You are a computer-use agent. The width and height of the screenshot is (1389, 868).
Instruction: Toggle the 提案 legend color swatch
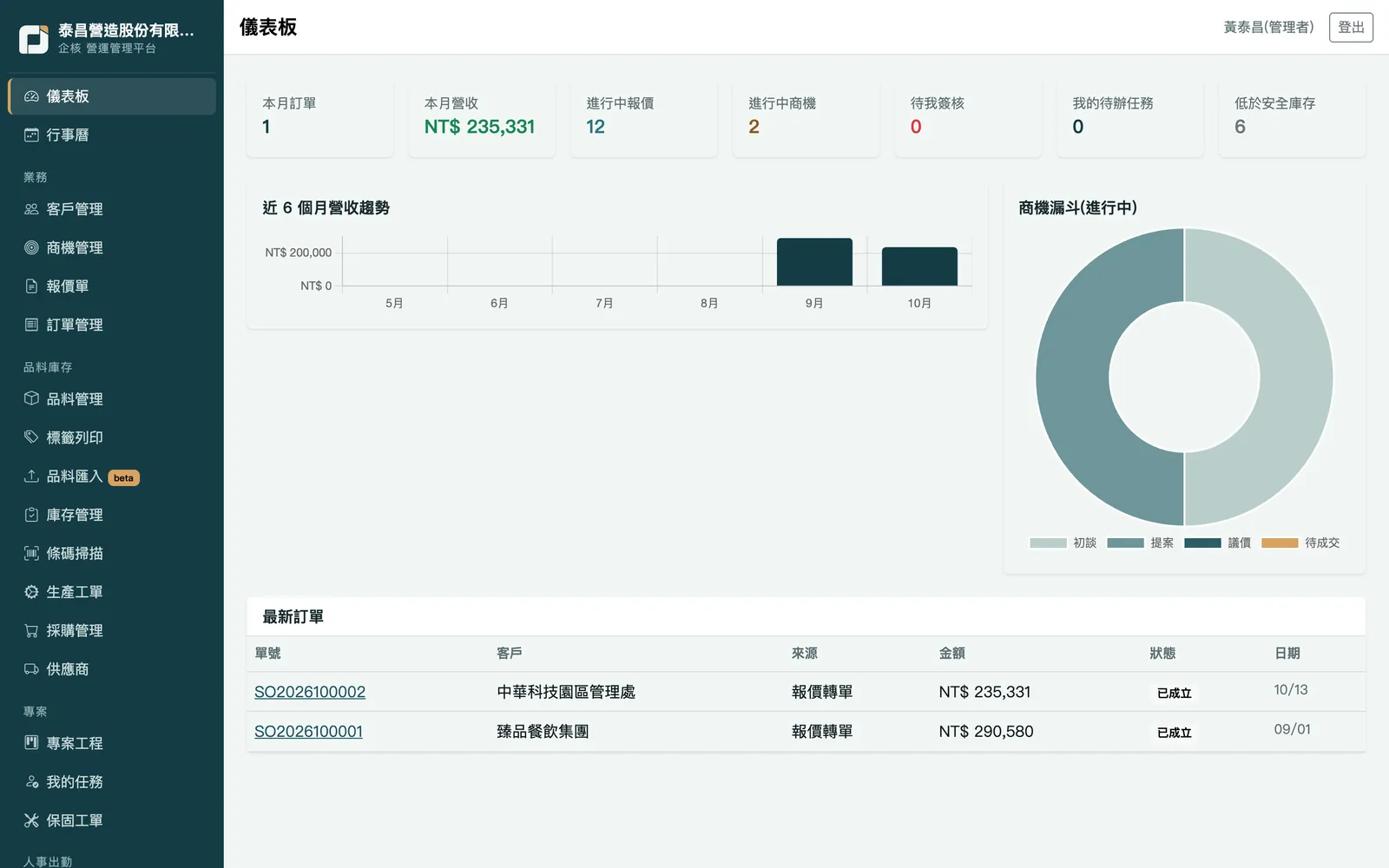tap(1125, 543)
